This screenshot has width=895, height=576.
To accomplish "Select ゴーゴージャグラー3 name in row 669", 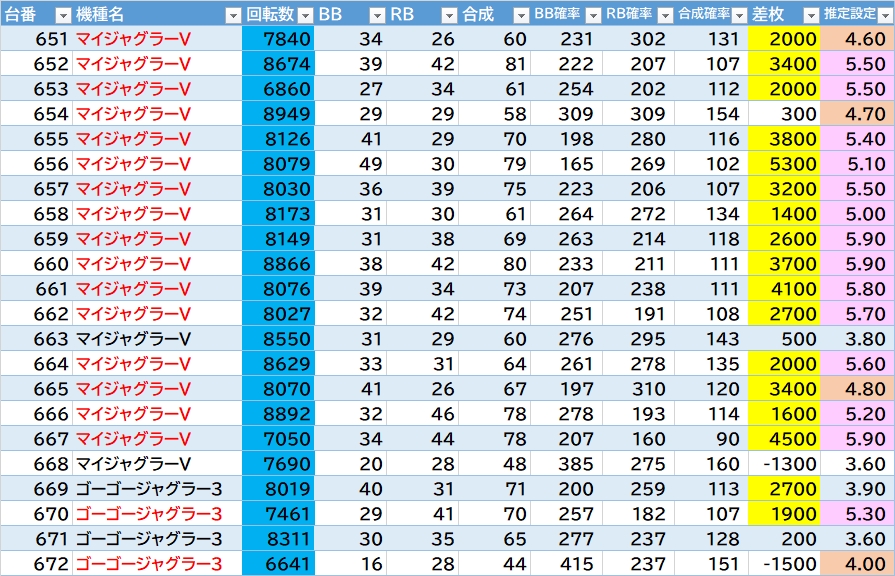I will pyautogui.click(x=149, y=489).
